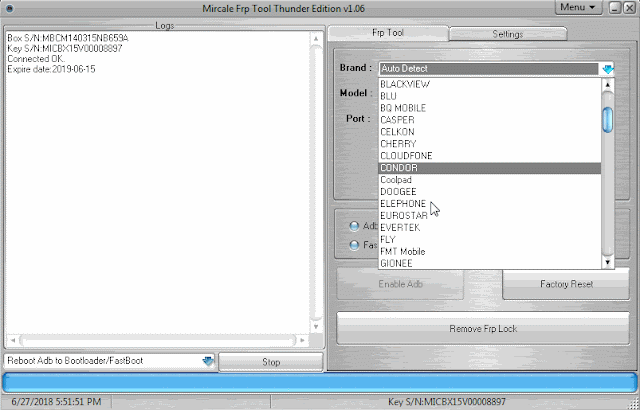Select CASPER brand entry
This screenshot has height=410, width=640.
(x=490, y=120)
